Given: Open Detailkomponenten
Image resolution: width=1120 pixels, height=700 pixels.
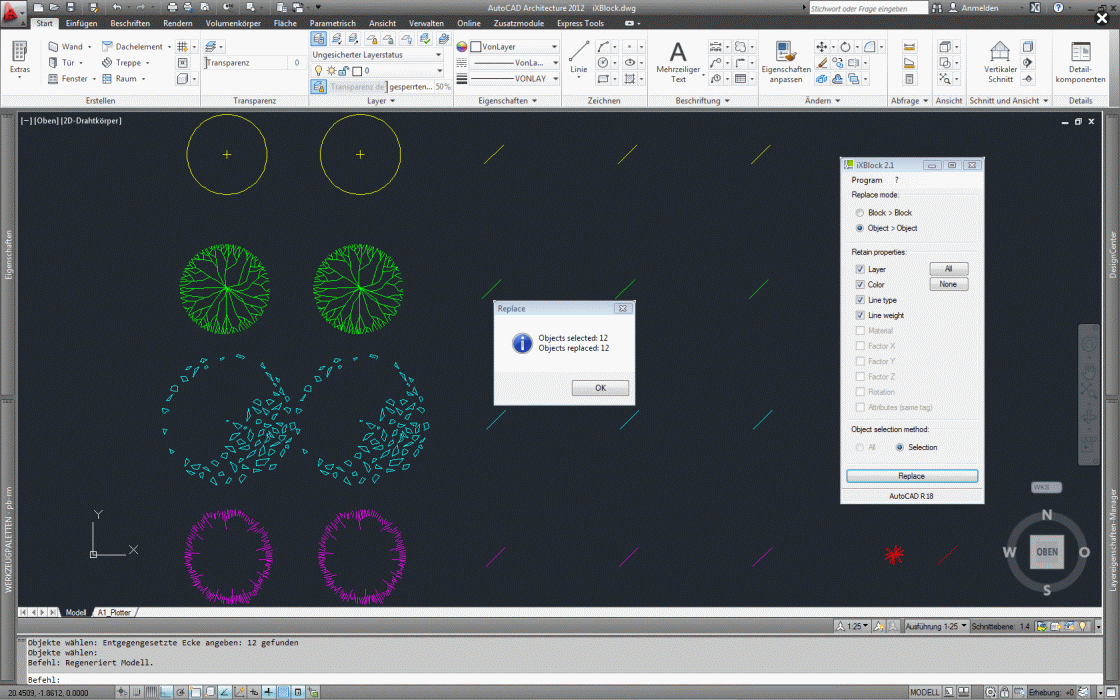Looking at the screenshot, I should tap(1080, 61).
